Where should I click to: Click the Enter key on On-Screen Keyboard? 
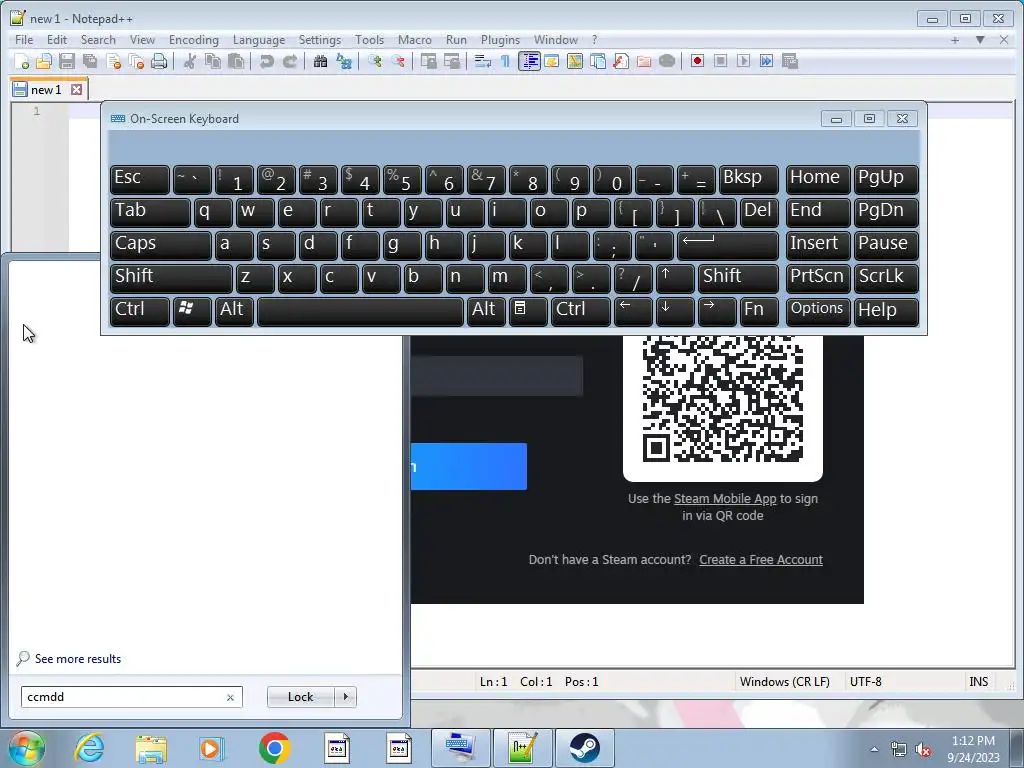coord(728,245)
